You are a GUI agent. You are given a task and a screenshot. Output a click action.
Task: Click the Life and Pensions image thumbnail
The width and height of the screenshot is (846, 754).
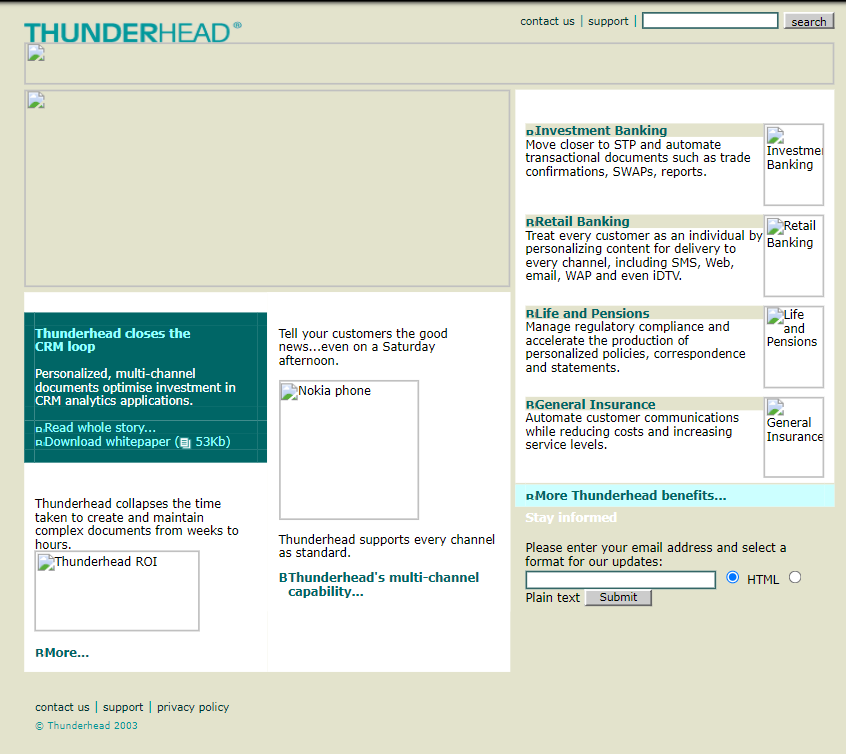point(794,347)
